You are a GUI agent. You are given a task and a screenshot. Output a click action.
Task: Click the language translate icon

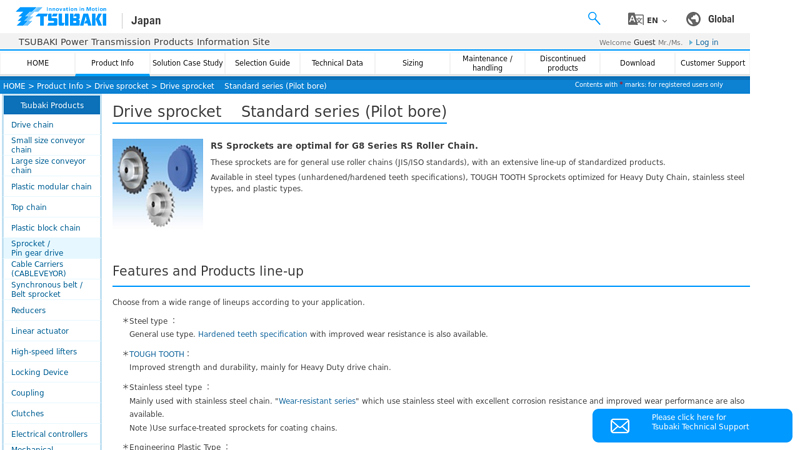635,19
